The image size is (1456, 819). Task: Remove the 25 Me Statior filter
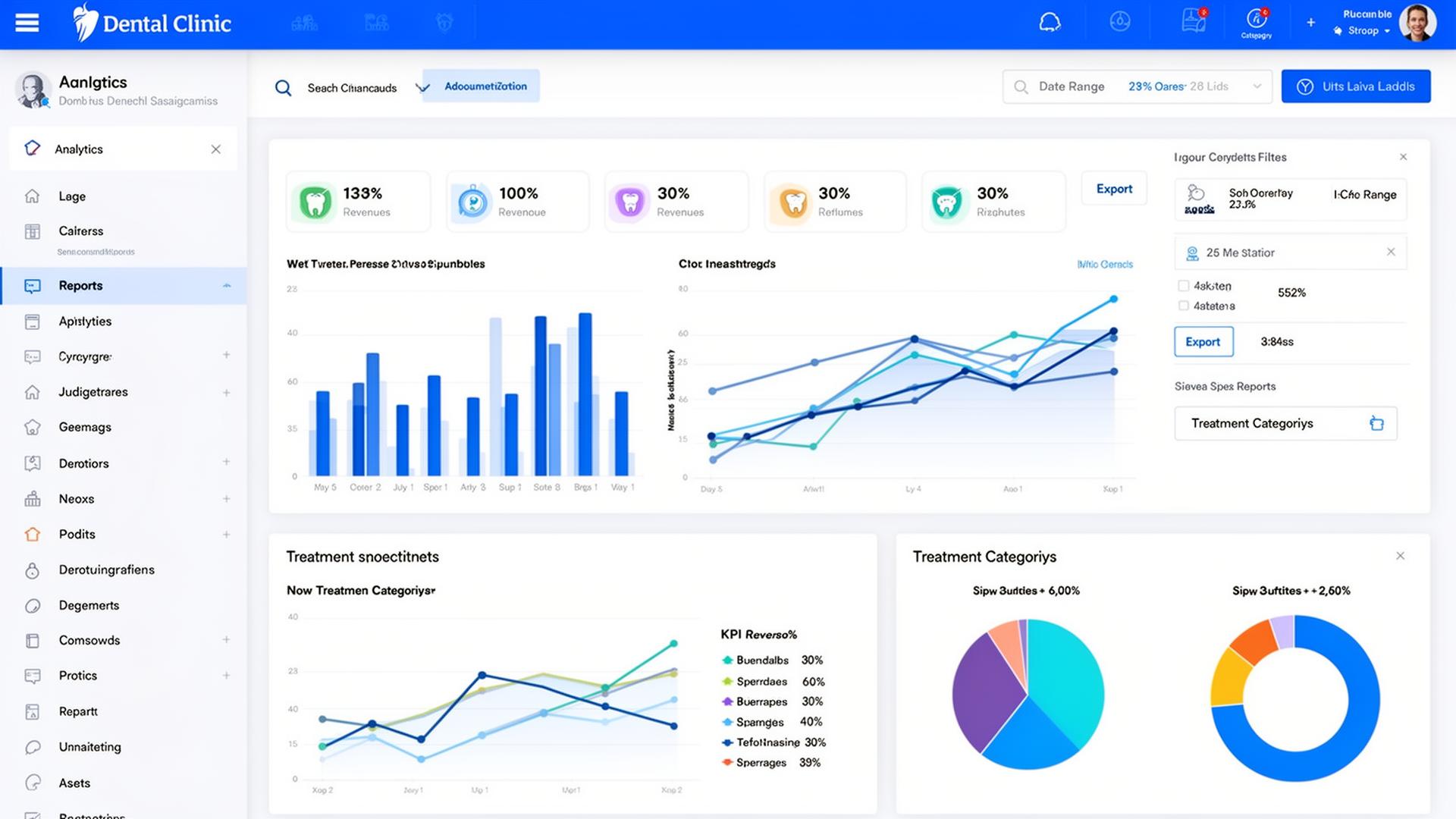click(x=1391, y=252)
